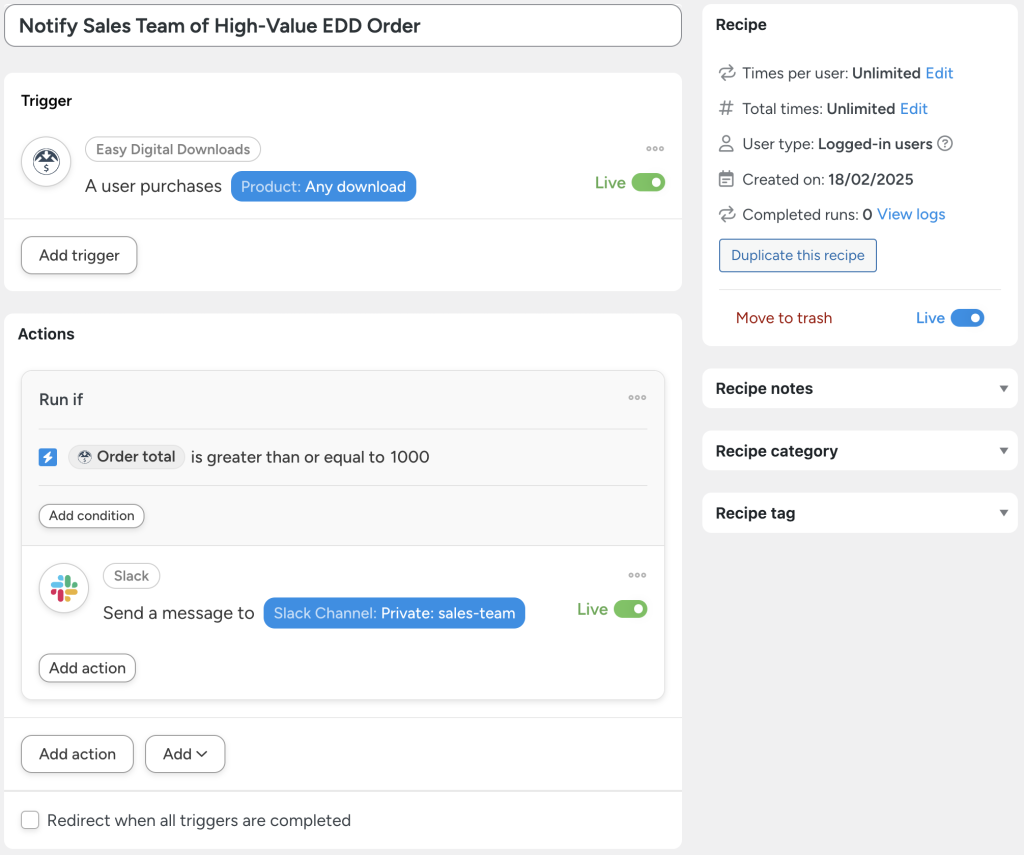
Task: Click the recipe title input field
Action: (x=342, y=25)
